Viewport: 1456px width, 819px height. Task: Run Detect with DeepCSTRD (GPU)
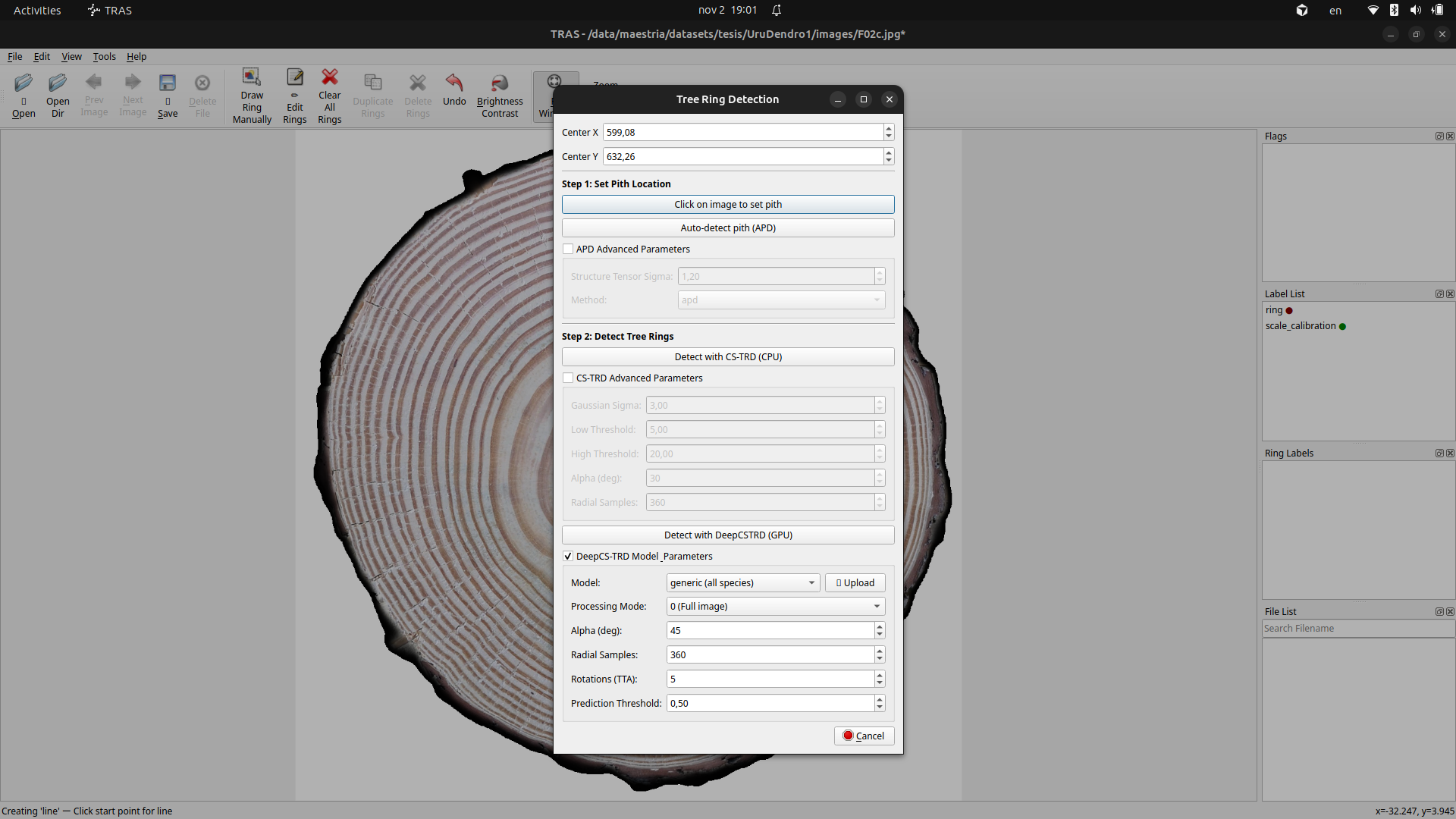tap(727, 535)
